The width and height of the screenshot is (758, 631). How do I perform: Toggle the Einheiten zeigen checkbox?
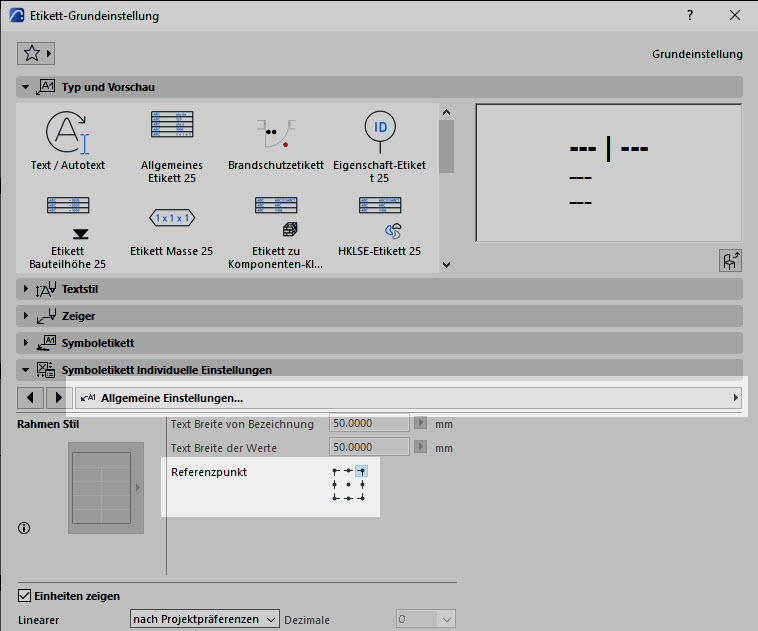point(24,596)
